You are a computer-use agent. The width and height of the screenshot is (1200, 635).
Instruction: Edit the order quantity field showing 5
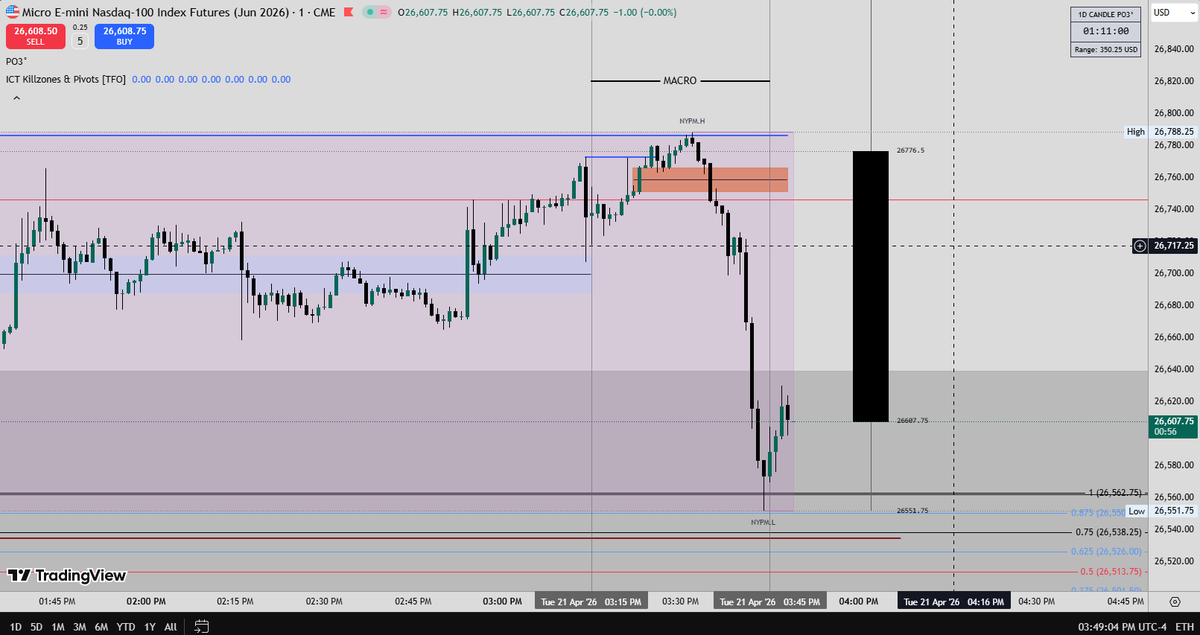80,42
